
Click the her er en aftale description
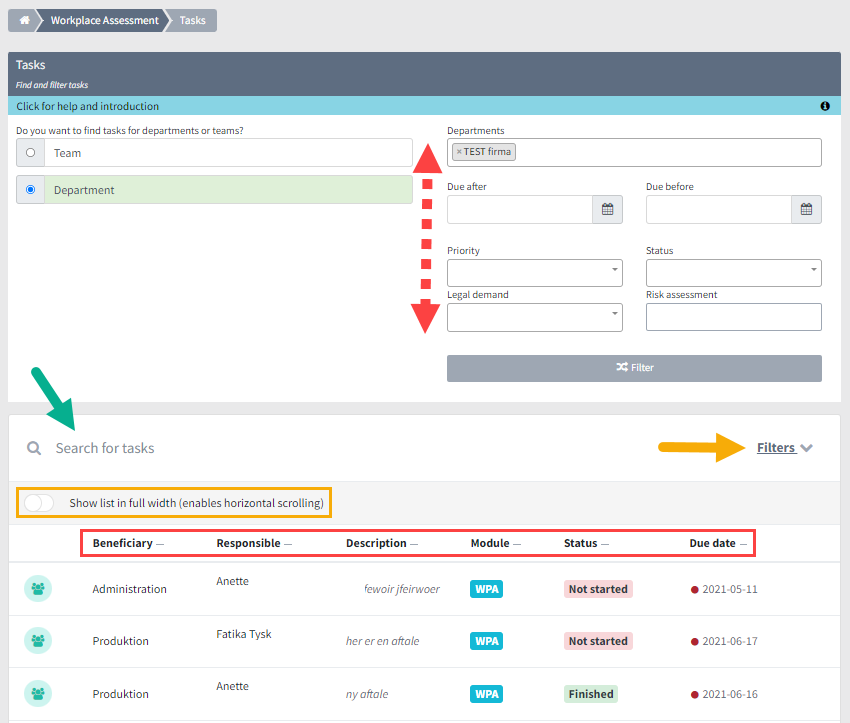point(383,641)
